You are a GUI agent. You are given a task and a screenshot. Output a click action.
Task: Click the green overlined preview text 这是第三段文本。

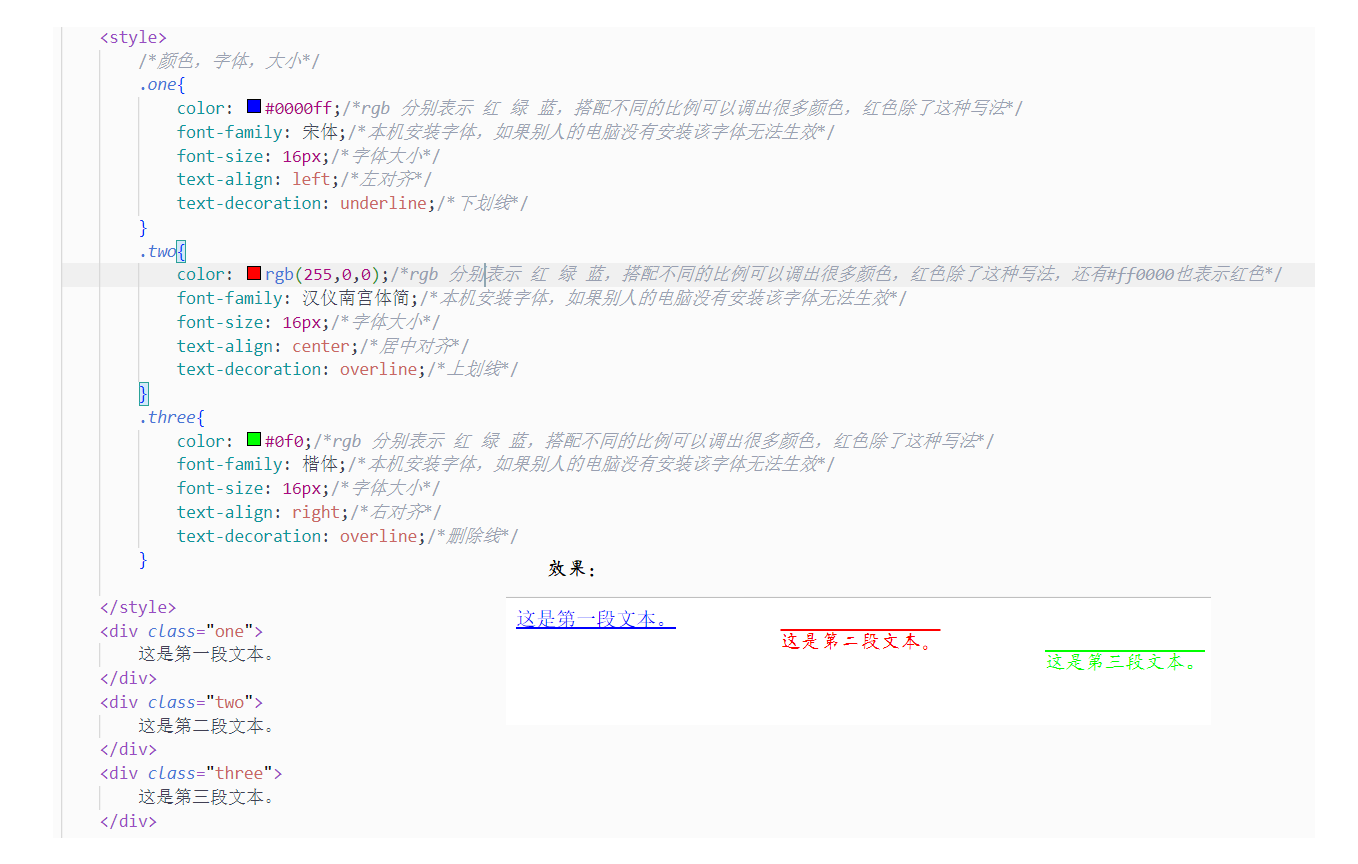tap(1124, 662)
